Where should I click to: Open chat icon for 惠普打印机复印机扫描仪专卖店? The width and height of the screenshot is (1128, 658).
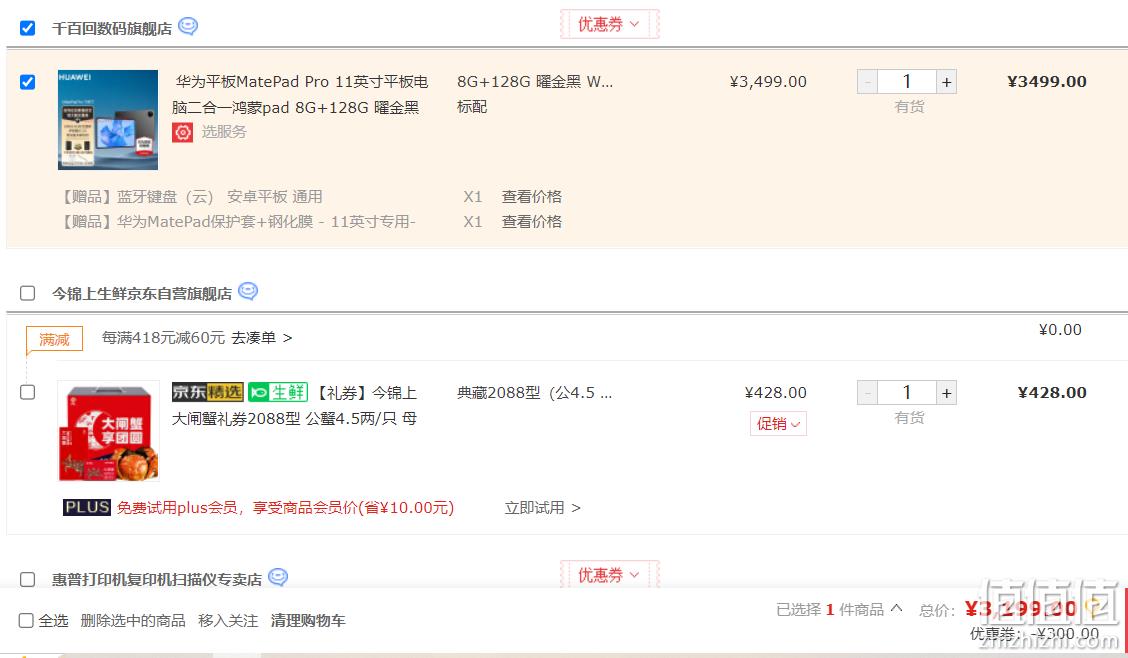point(278,577)
